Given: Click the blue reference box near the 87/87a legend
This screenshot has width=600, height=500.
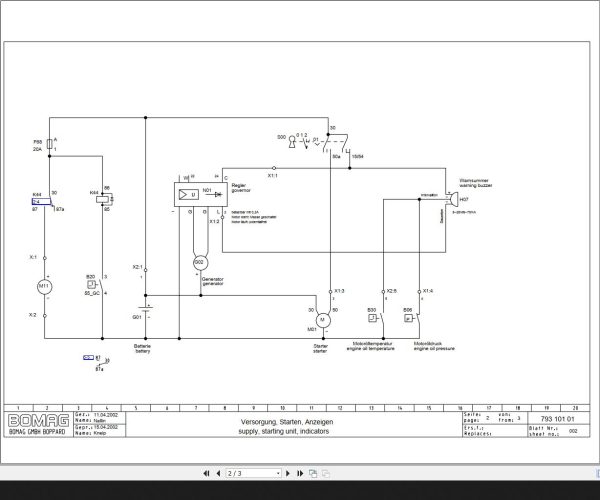Looking at the screenshot, I should 88,358.
